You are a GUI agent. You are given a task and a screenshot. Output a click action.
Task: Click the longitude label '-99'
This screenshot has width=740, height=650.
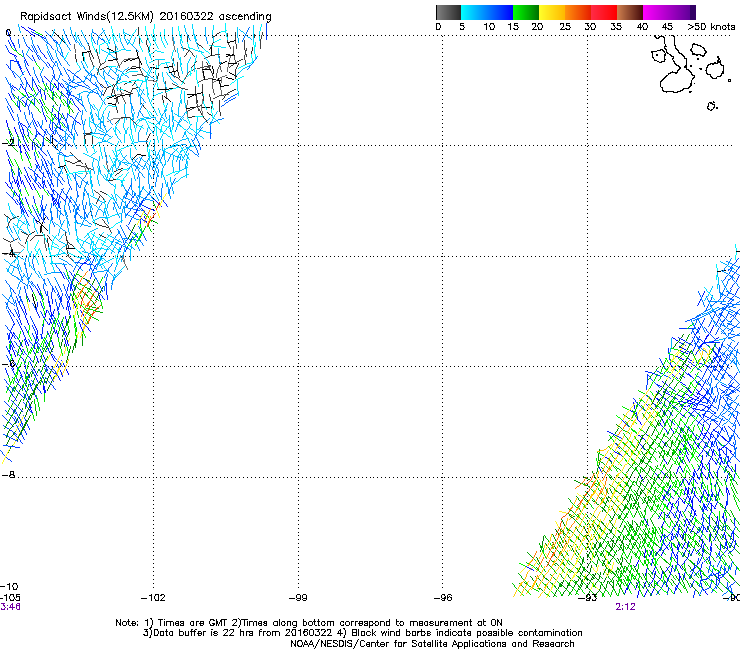[298, 598]
